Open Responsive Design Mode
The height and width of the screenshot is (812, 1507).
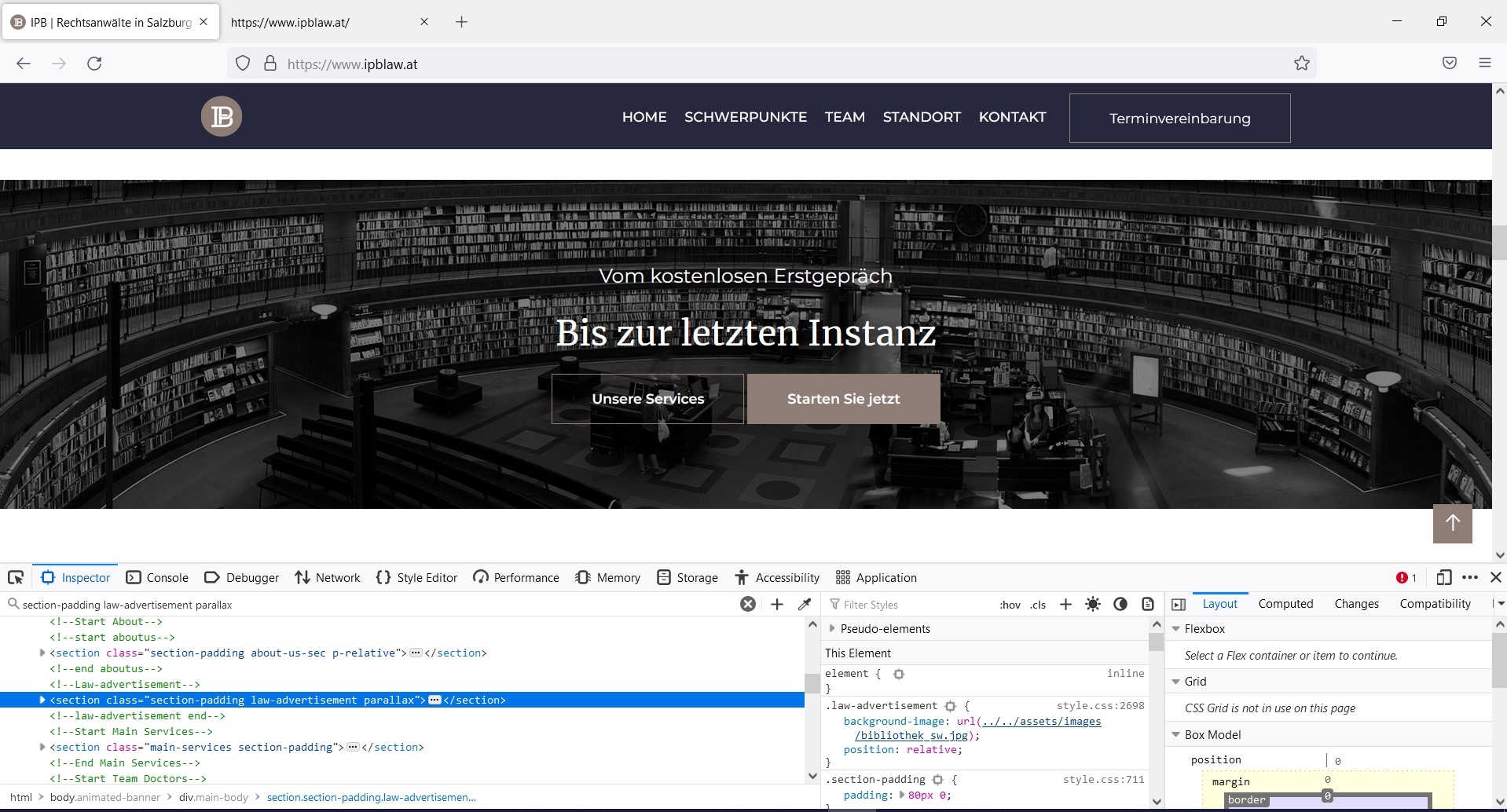coord(1443,577)
